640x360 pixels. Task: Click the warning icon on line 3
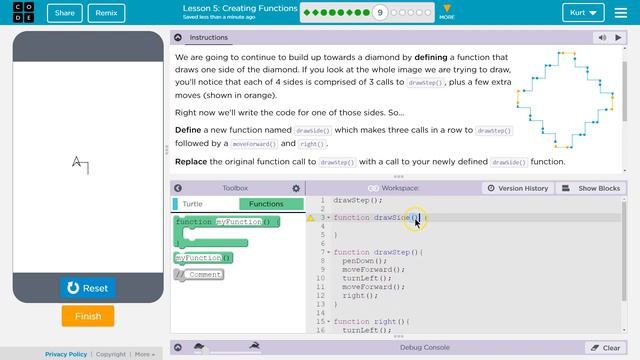tap(311, 218)
